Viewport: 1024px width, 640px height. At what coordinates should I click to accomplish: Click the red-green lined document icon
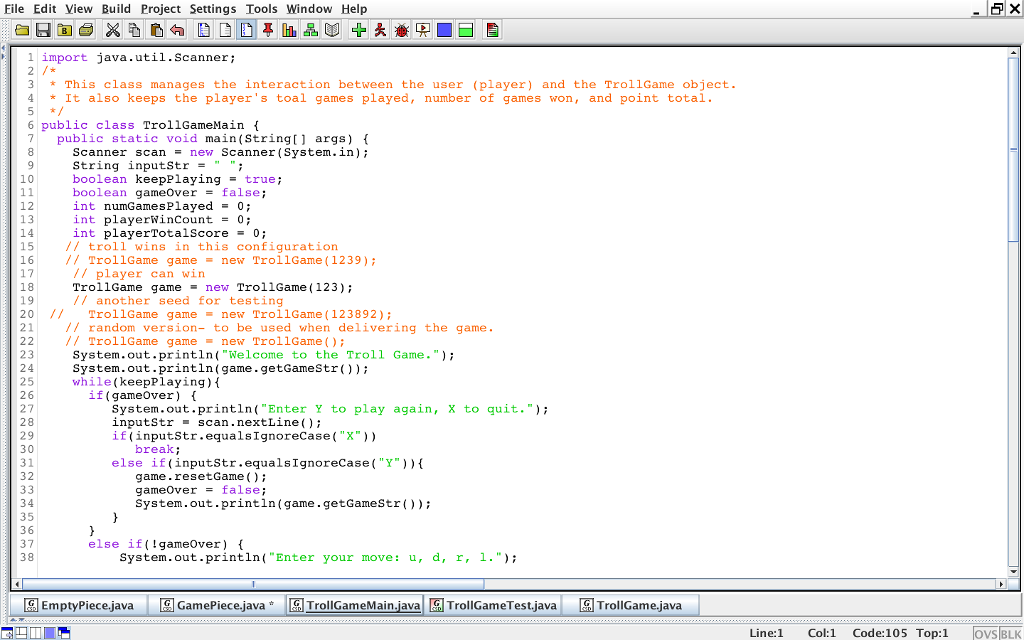493,29
